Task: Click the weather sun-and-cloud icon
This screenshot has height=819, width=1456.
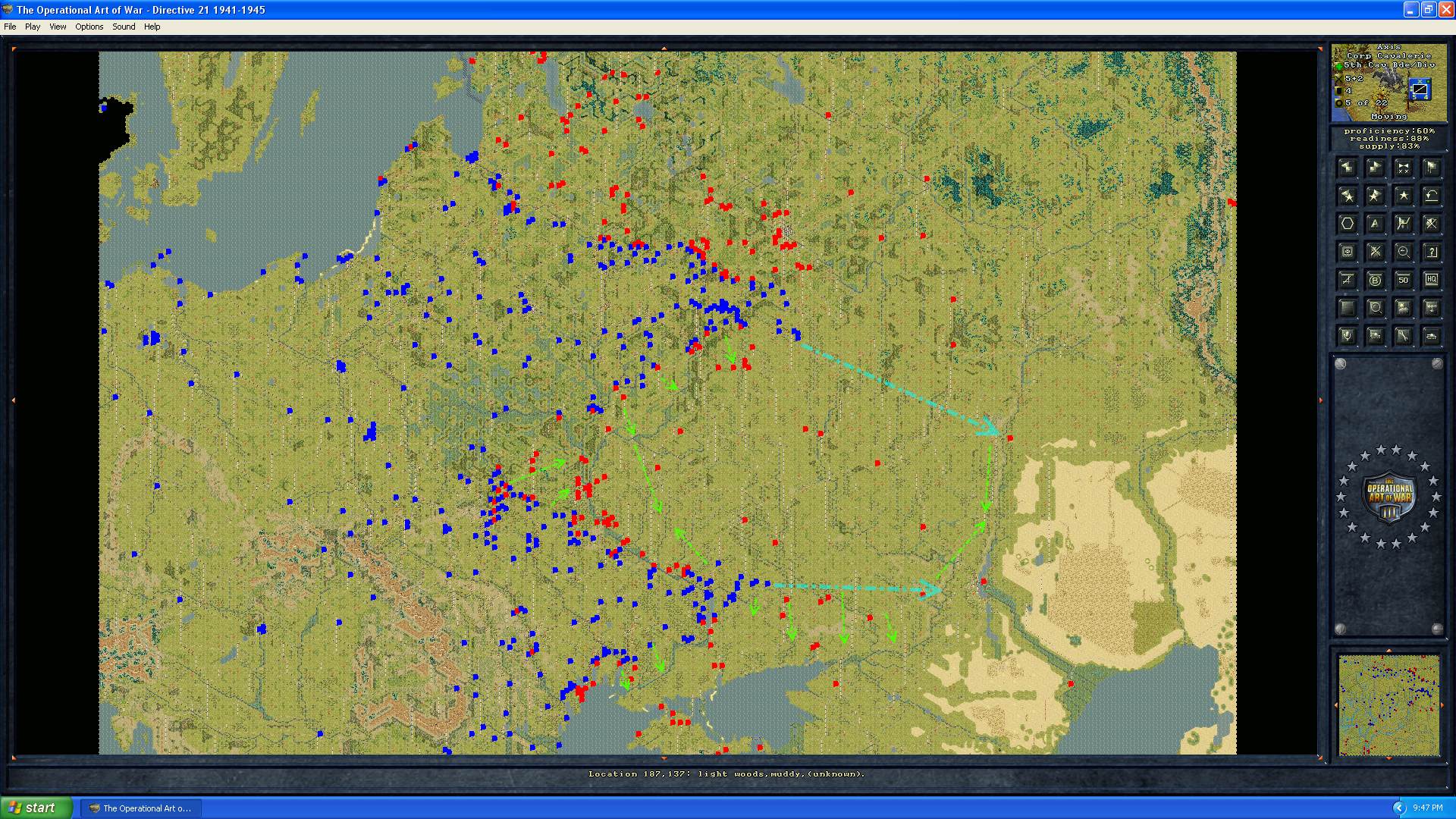Action: (x=1404, y=307)
